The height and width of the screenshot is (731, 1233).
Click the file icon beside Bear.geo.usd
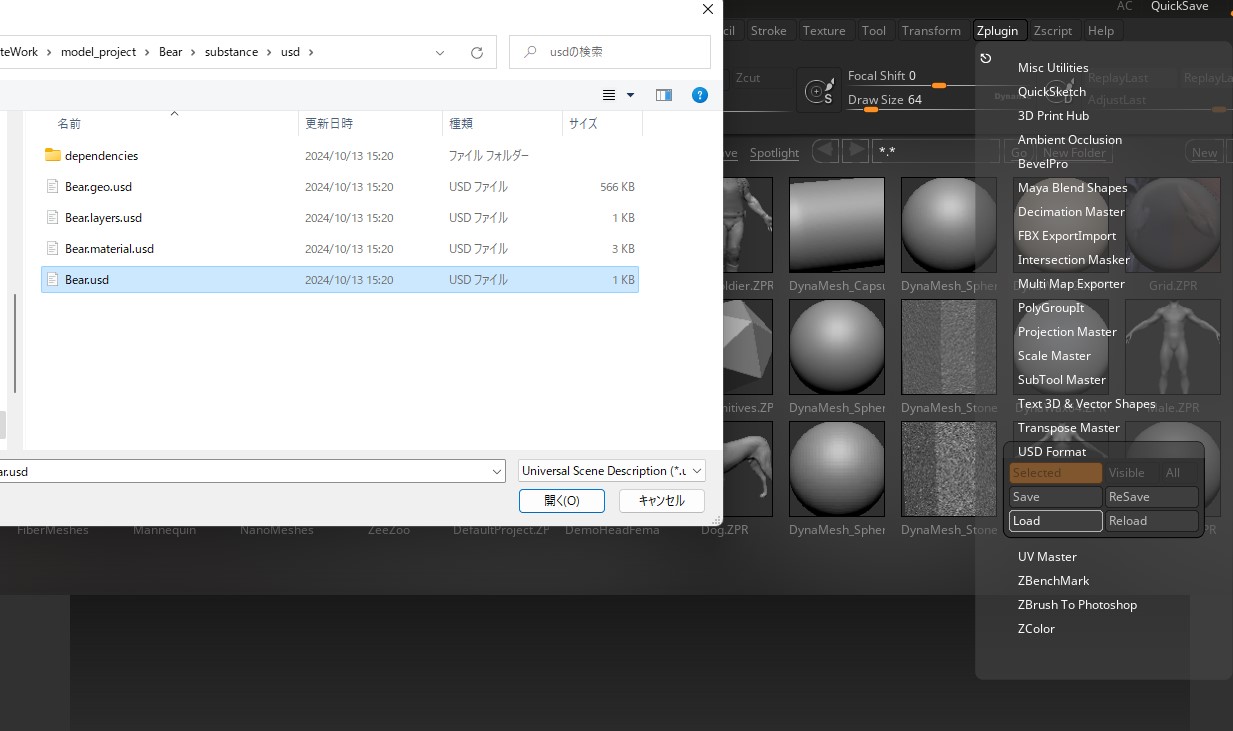[53, 186]
